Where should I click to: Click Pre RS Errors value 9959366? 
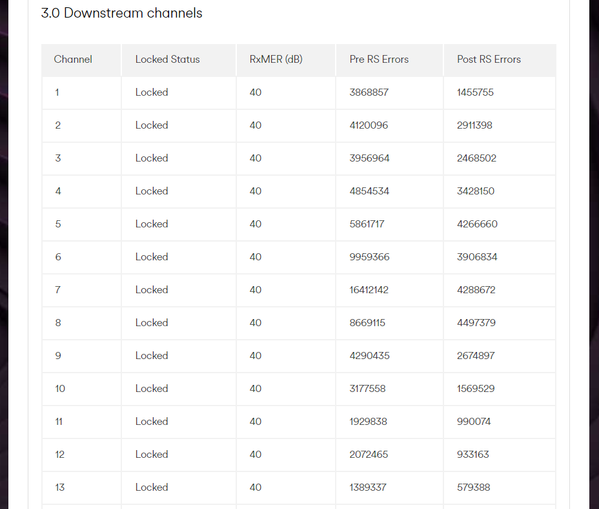coord(369,256)
